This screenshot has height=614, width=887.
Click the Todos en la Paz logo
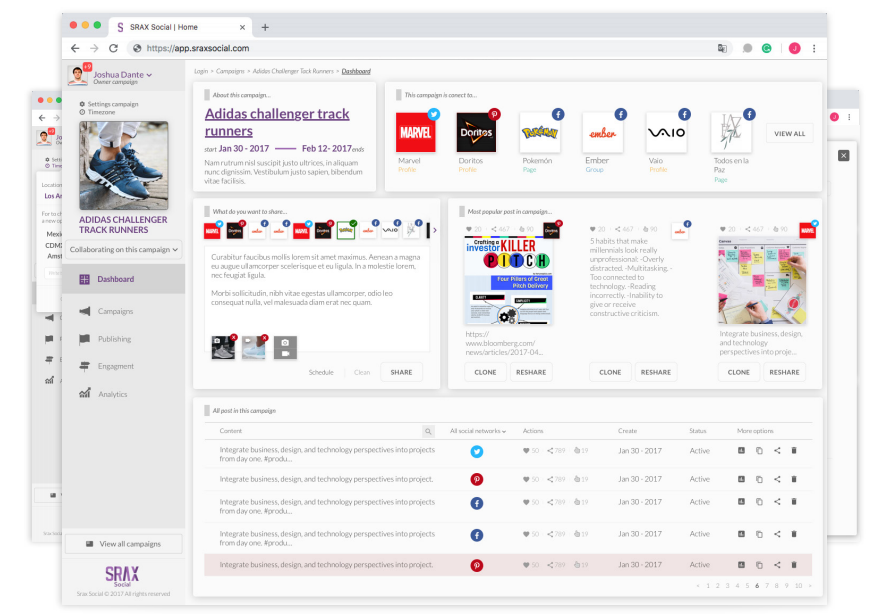(731, 132)
